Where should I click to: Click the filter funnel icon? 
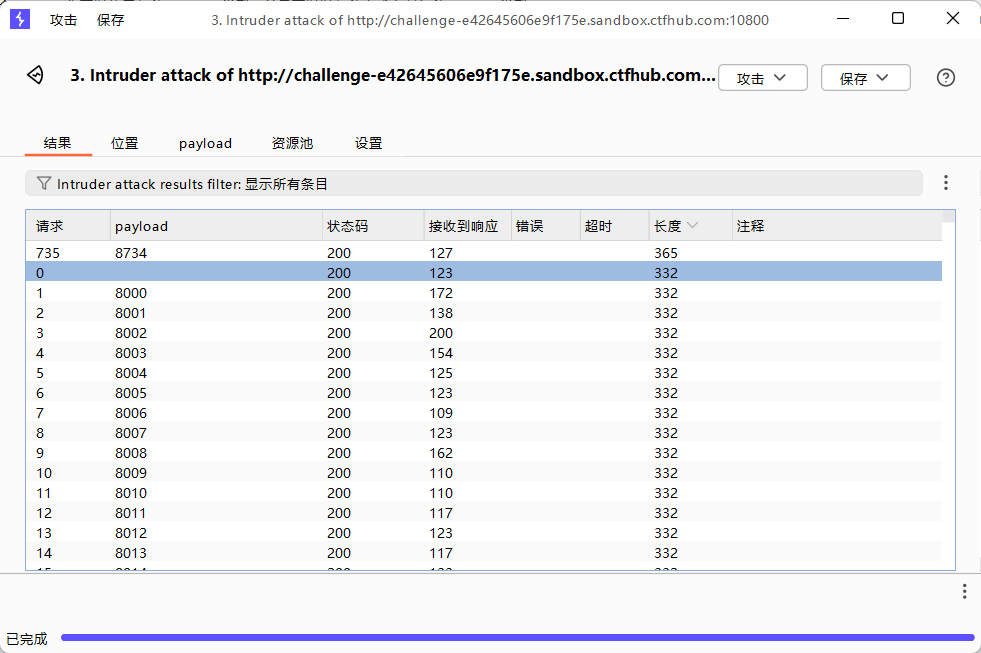click(x=43, y=183)
